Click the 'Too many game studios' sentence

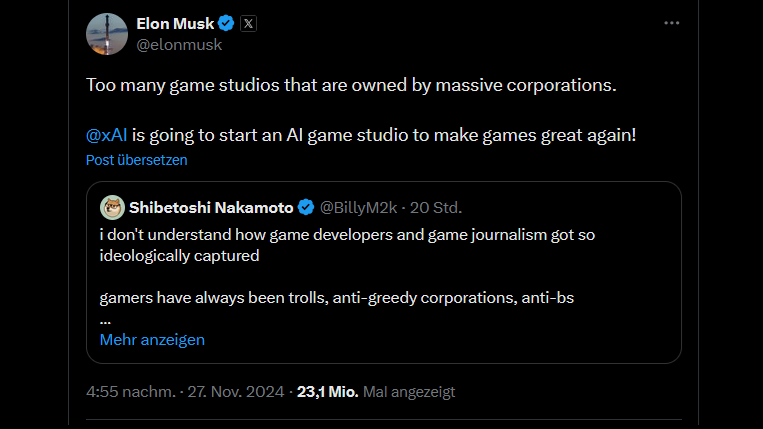[351, 84]
